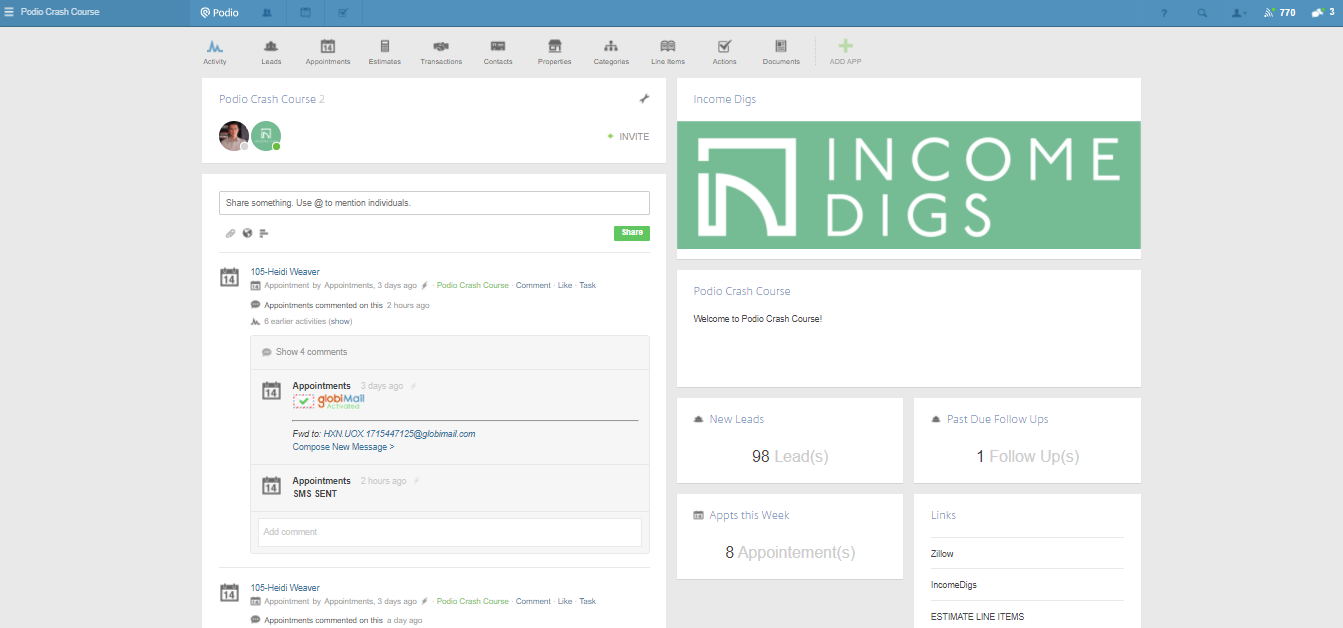Click the SMS SENT comment text
This screenshot has height=628, width=1343.
pyautogui.click(x=315, y=494)
